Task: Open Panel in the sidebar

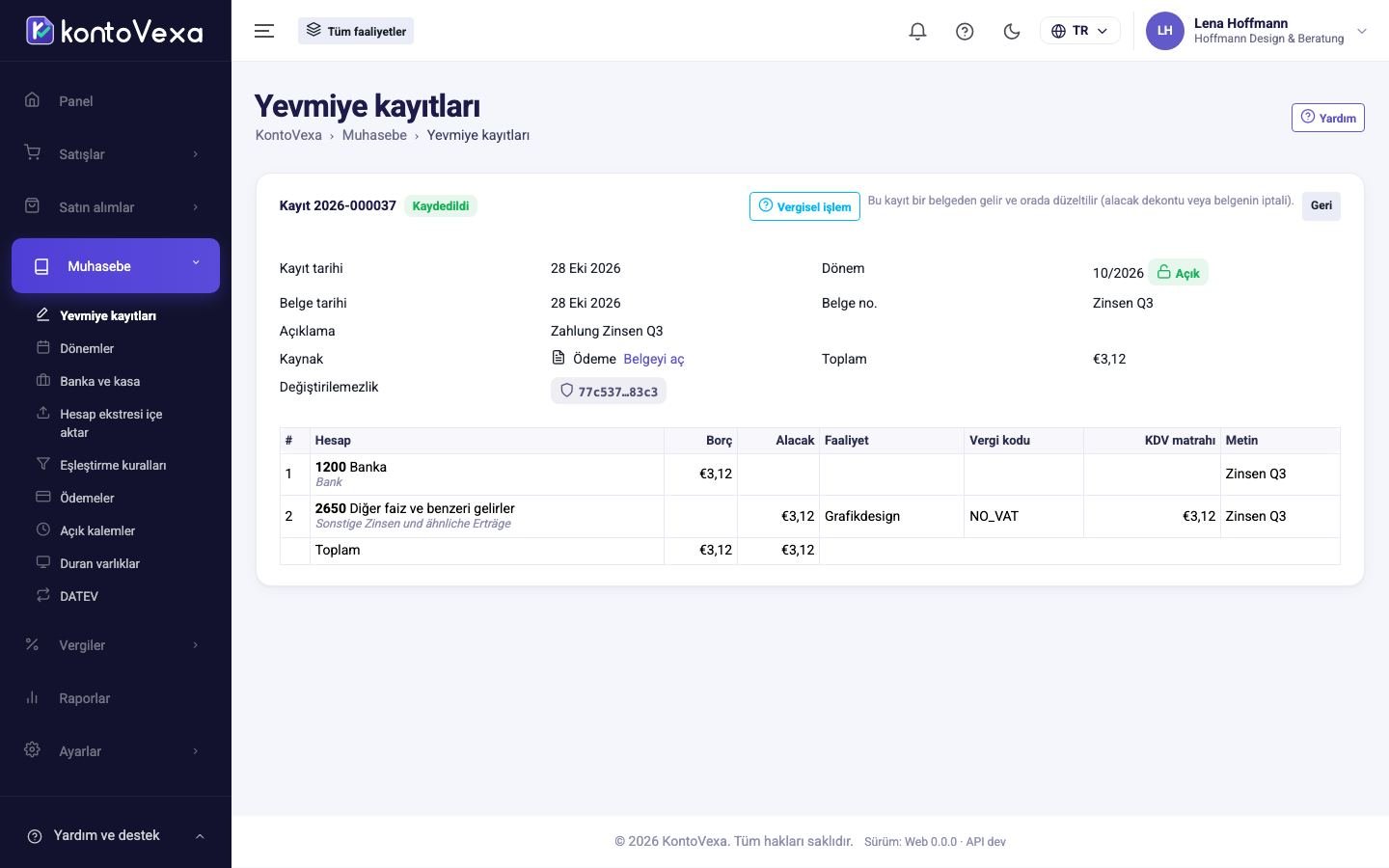Action: pyautogui.click(x=116, y=100)
